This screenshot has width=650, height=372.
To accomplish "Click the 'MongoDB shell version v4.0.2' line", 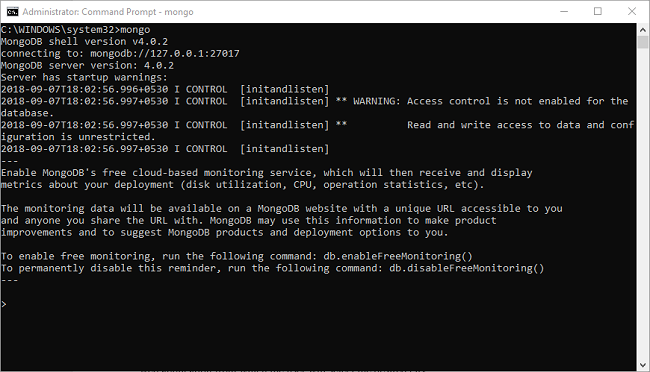I will point(84,41).
